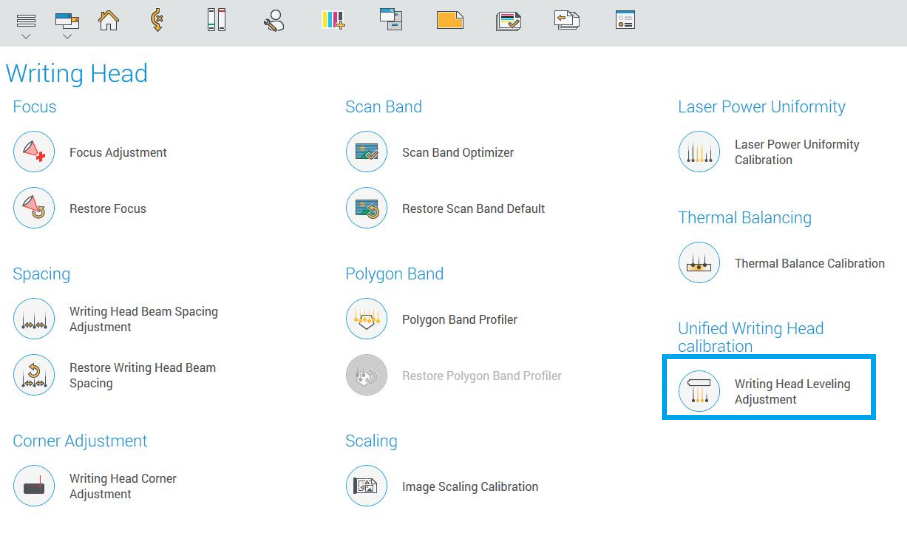Click the Scaling section heading
Image resolution: width=907 pixels, height=533 pixels.
(371, 442)
